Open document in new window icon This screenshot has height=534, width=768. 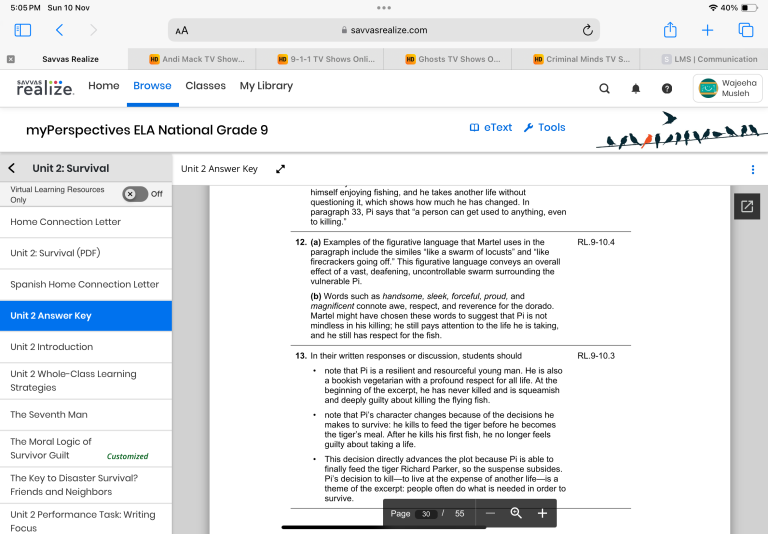point(747,206)
